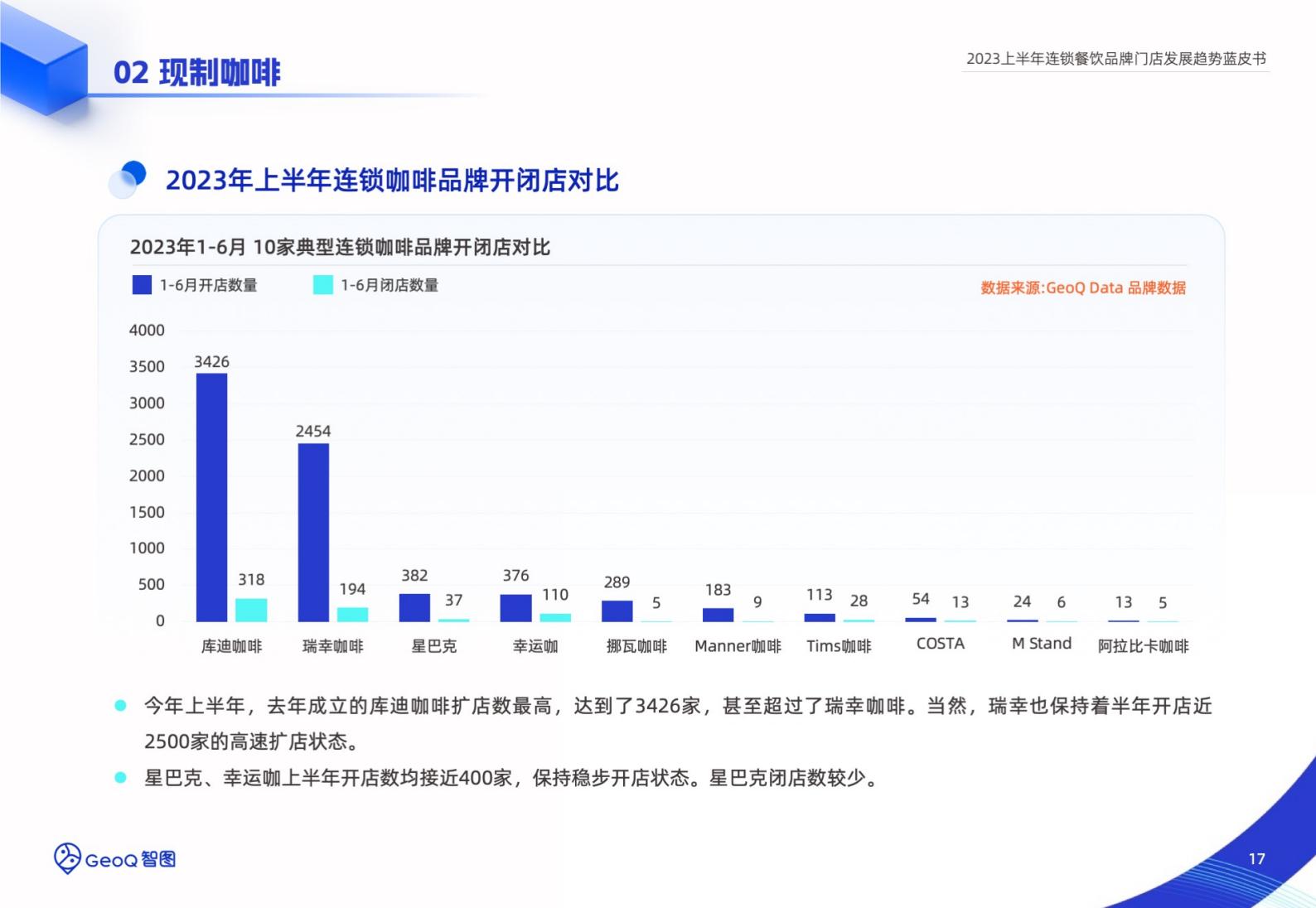Click the 库迪咖啡 closing bar labeled 318

click(x=251, y=610)
